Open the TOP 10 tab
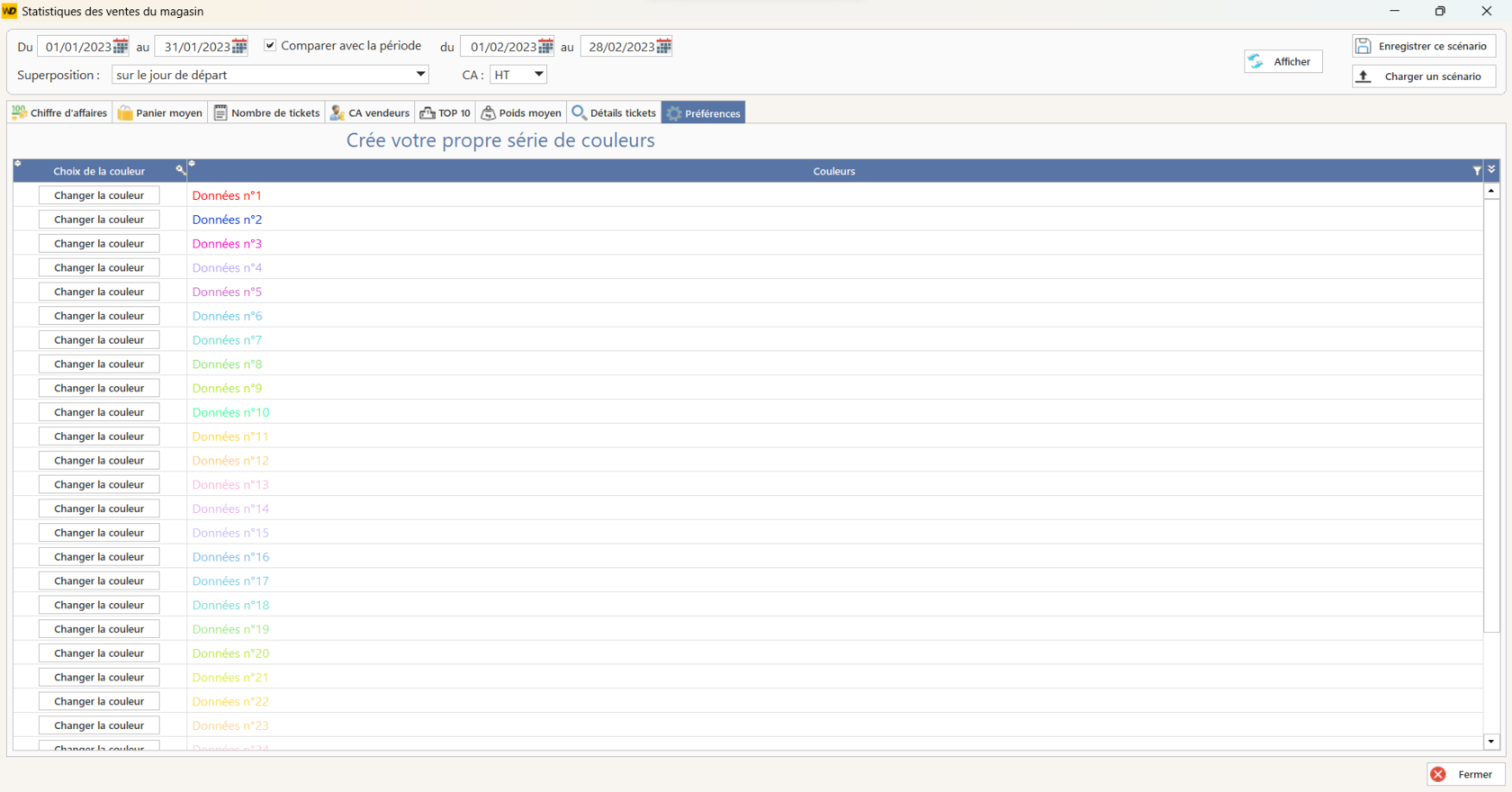 coord(445,112)
